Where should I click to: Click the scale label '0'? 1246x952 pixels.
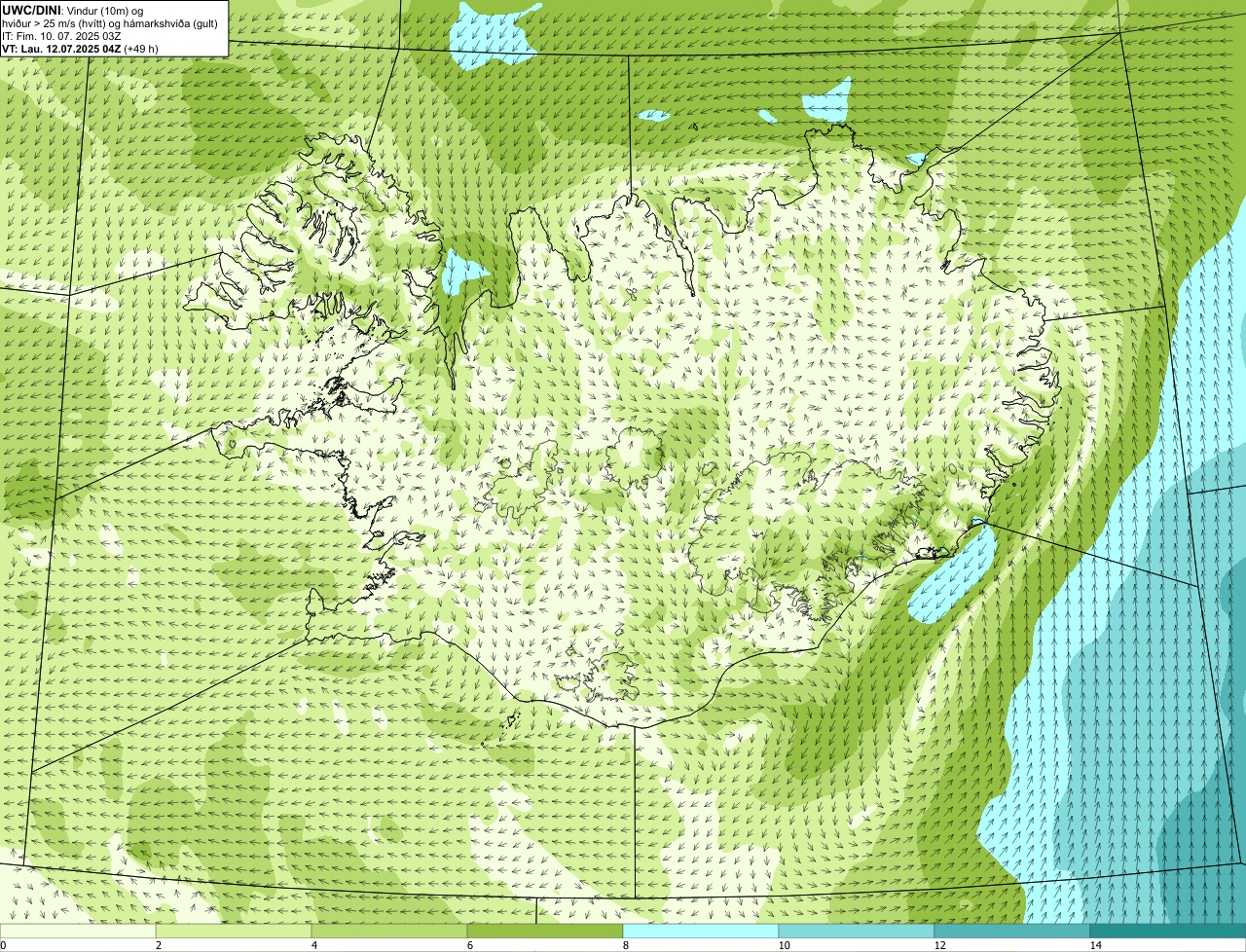3,945
